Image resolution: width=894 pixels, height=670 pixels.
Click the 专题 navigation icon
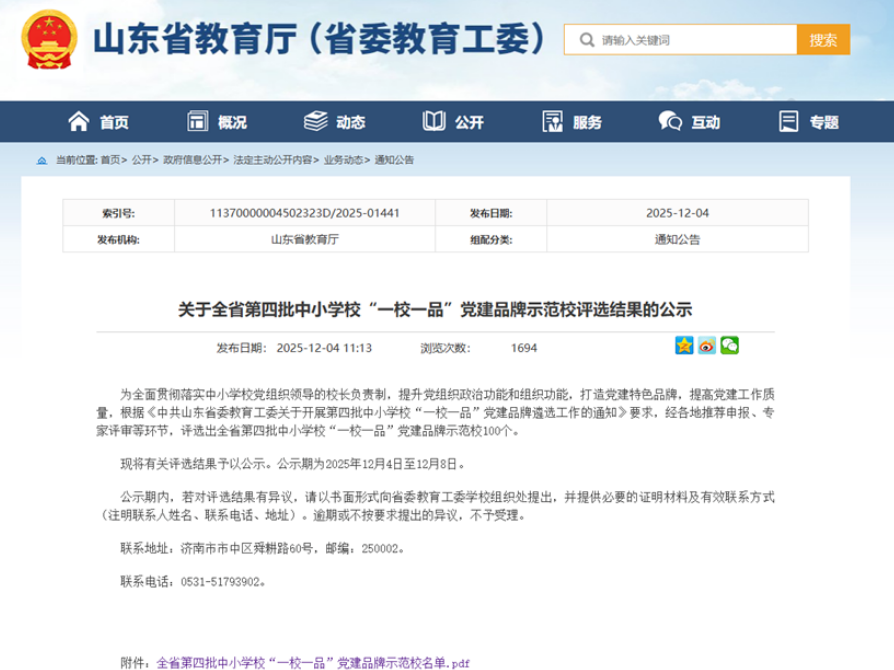(x=789, y=122)
